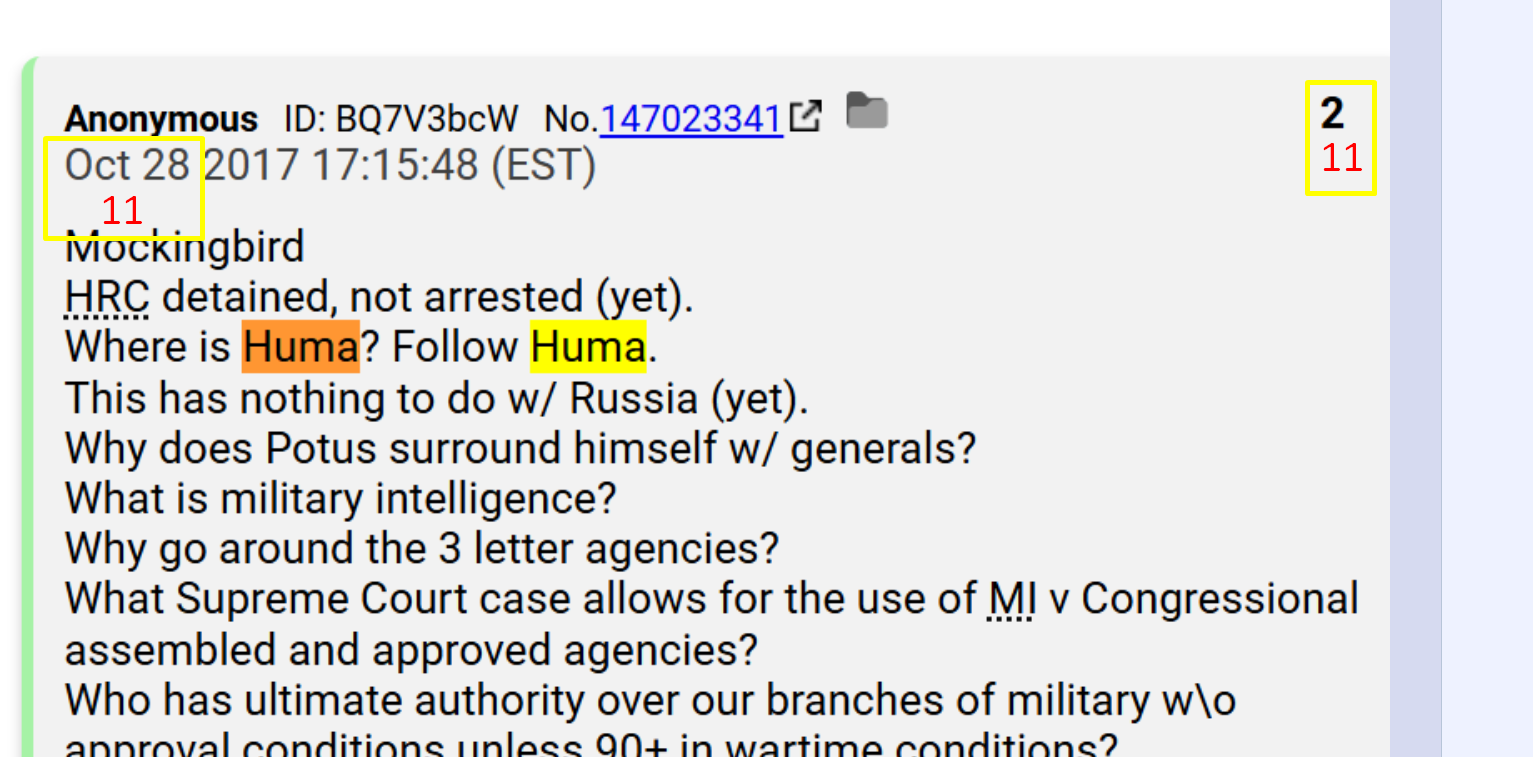Click the post timestamp 17:15:48 (EST)
This screenshot has height=757, width=1533.
click(453, 166)
